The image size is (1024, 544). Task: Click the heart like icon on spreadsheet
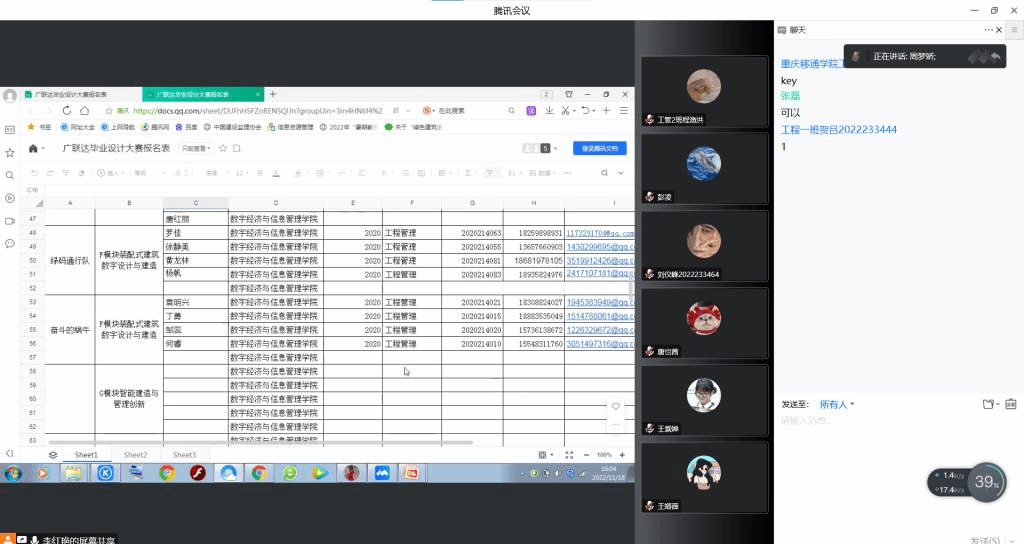616,406
